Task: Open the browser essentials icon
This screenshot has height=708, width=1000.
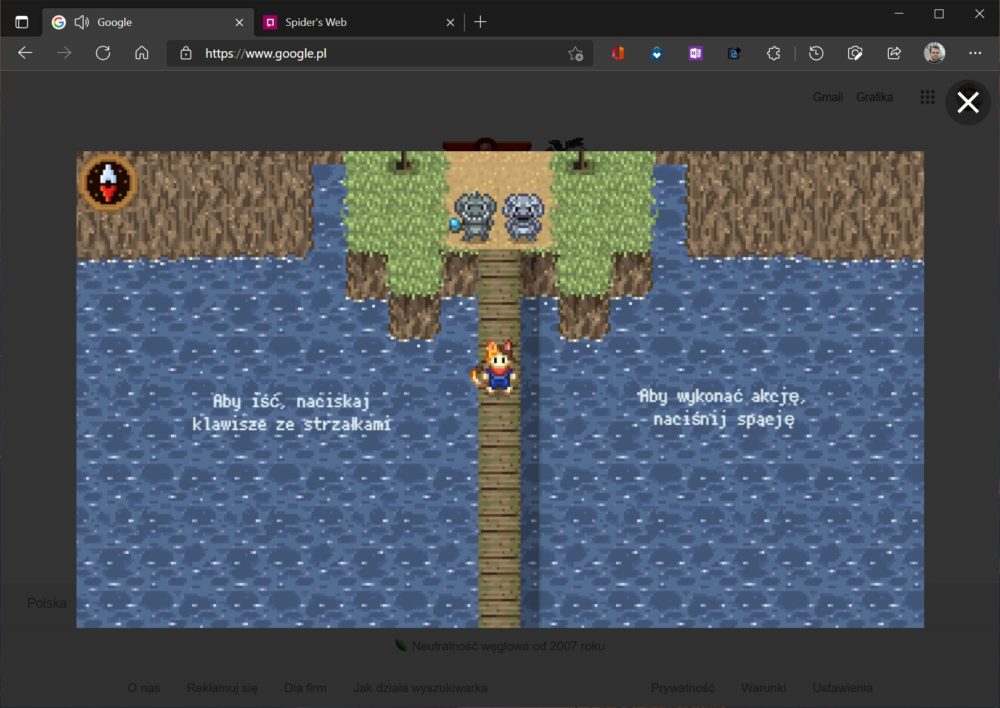Action: coord(855,54)
